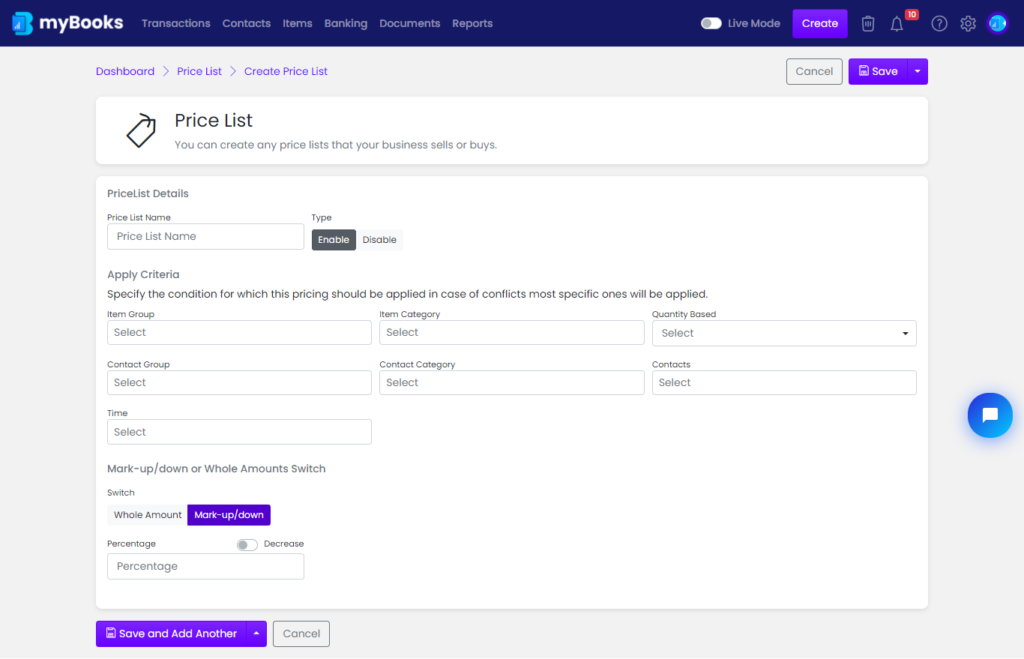Open the Items menu
The height and width of the screenshot is (659, 1024).
pos(297,24)
